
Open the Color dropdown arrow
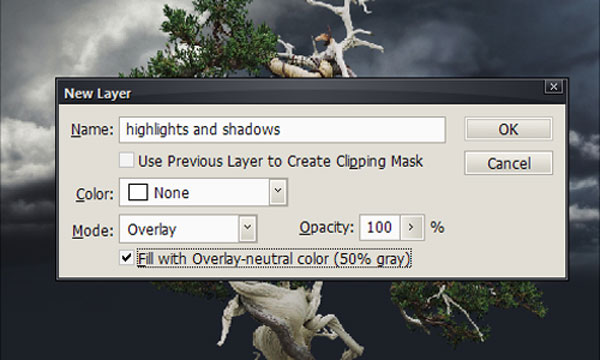pos(278,192)
